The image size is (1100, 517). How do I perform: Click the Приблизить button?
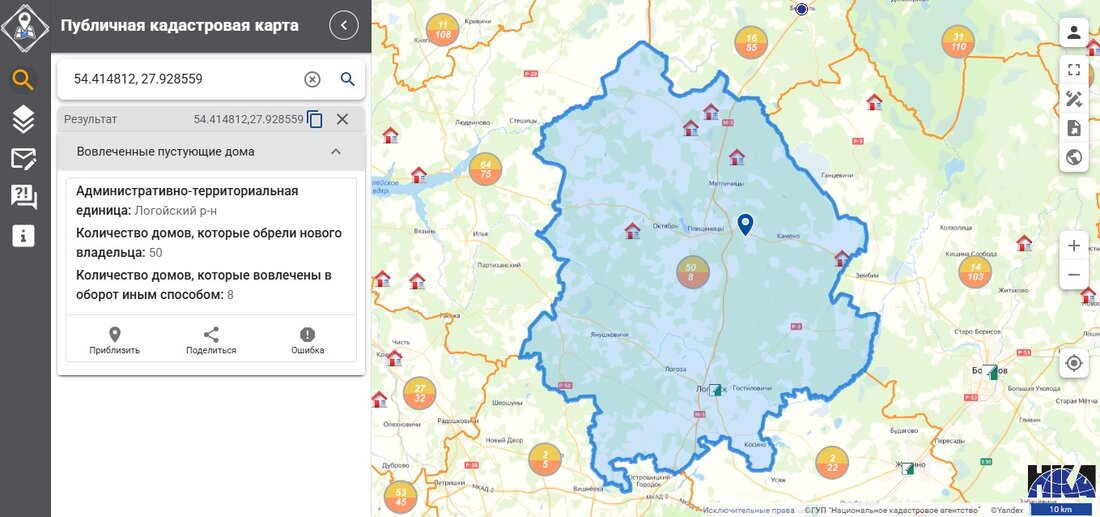coord(114,341)
